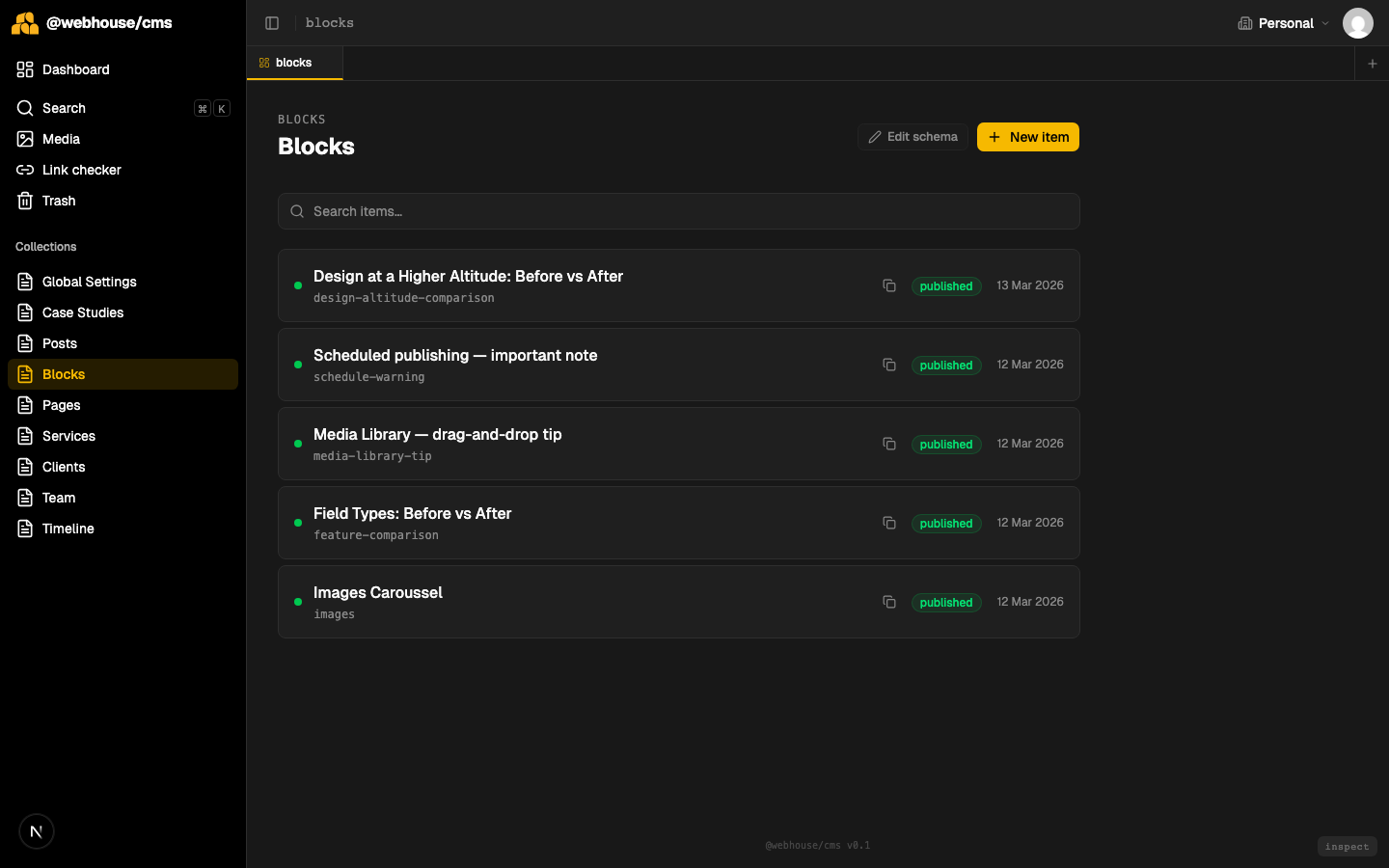
Task: Open a new tab with the plus button
Action: tap(1372, 63)
